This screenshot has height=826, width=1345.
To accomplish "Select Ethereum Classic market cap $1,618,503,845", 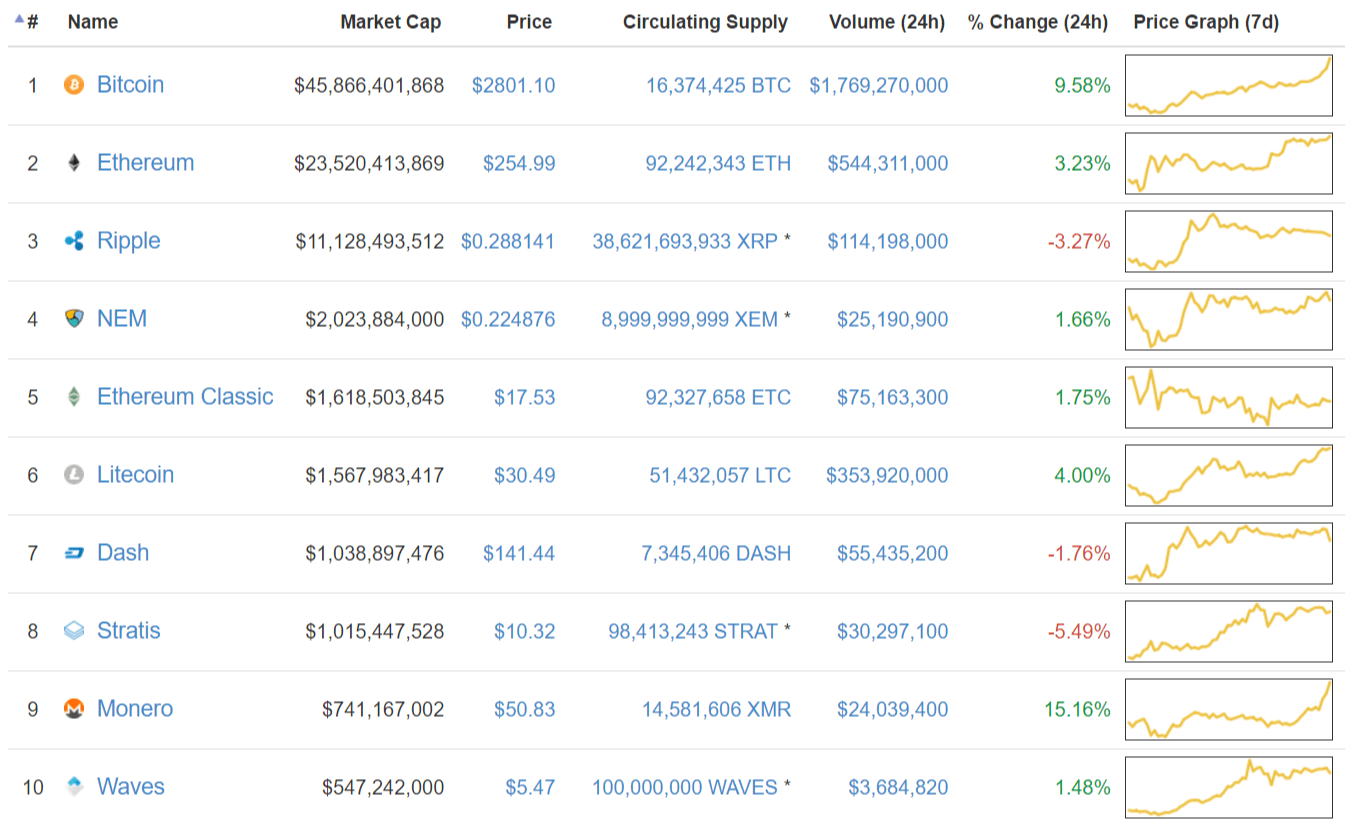I will click(375, 397).
